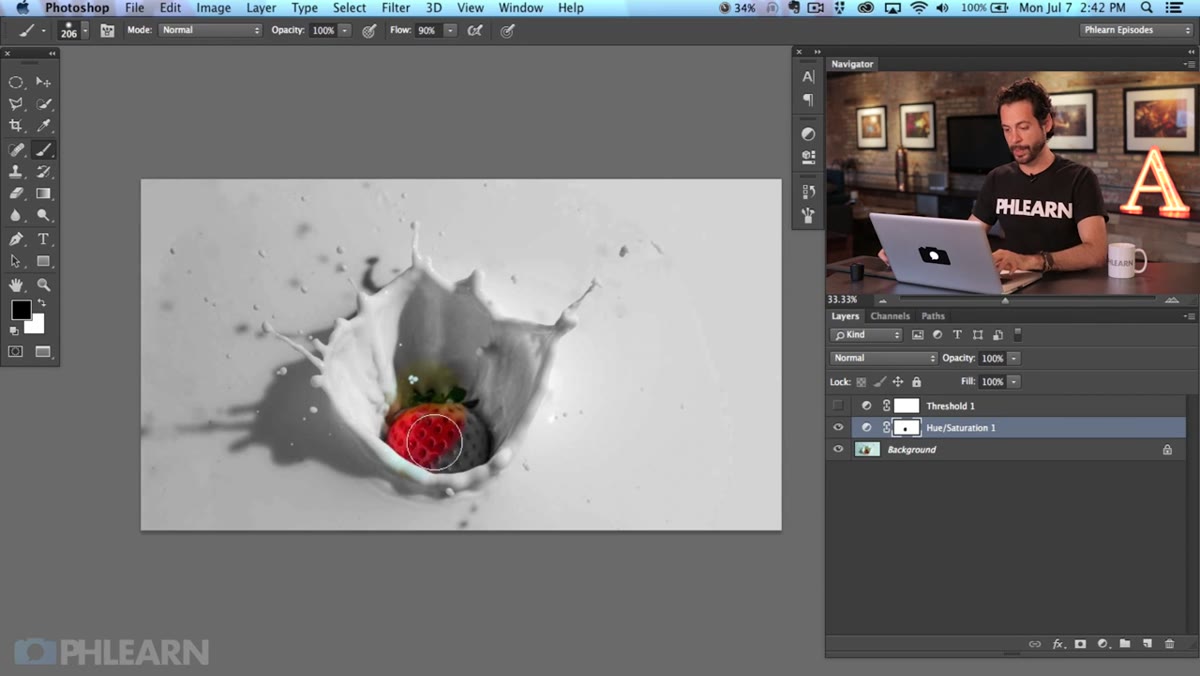This screenshot has height=676, width=1200.
Task: Select the Eraser tool
Action: (16, 194)
